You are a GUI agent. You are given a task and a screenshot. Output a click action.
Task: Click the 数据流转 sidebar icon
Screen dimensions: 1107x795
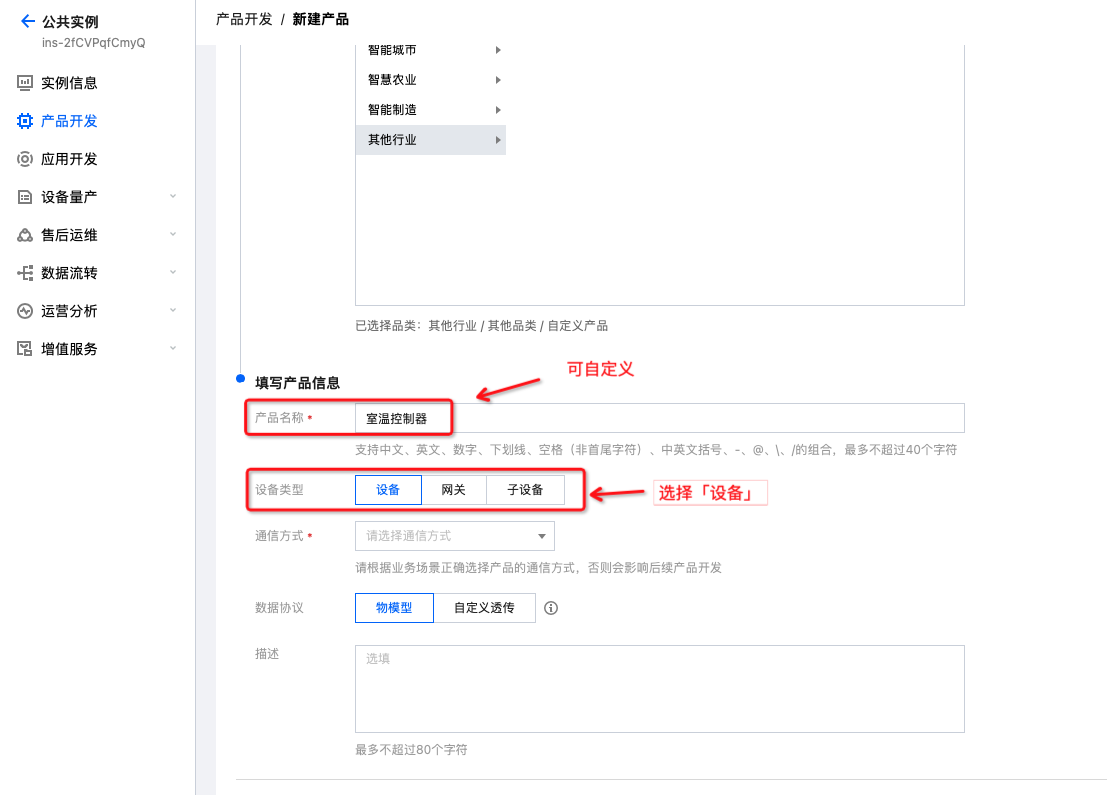pyautogui.click(x=25, y=273)
